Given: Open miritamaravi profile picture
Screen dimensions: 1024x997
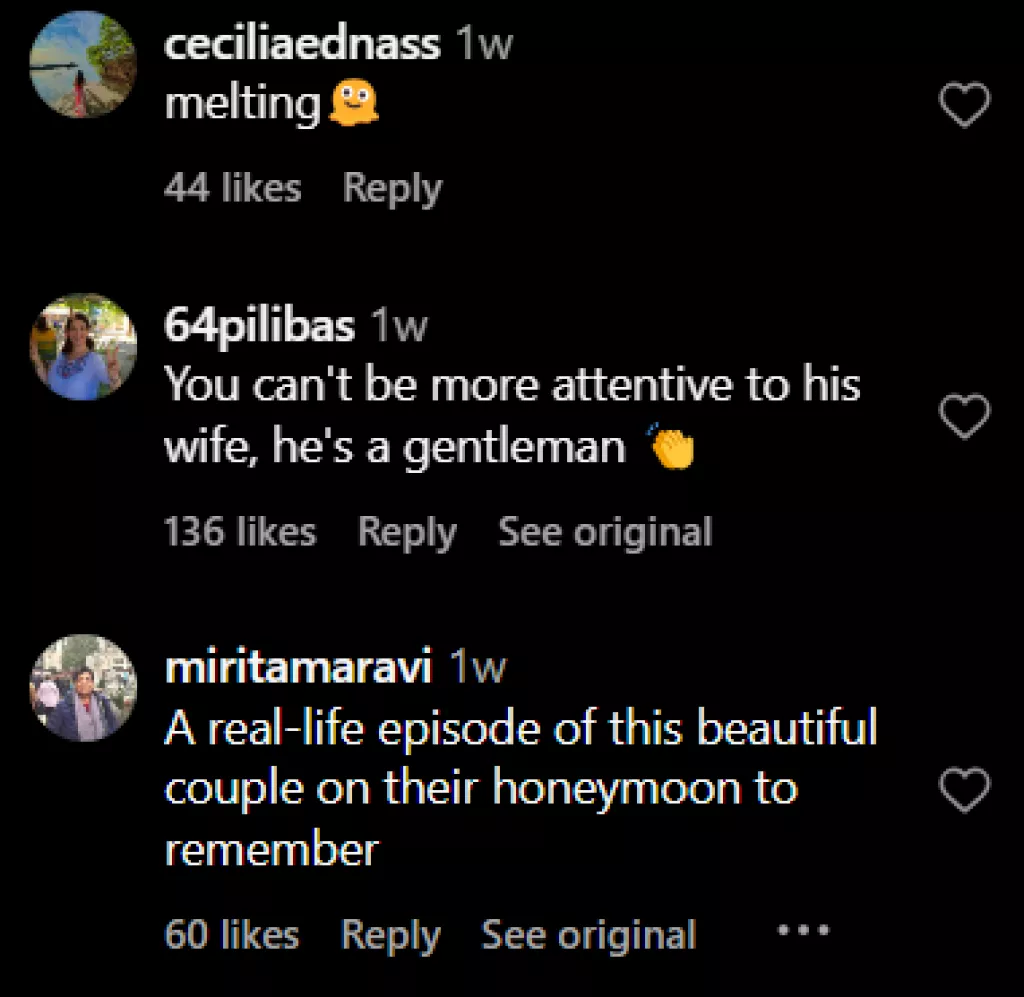Looking at the screenshot, I should pos(83,688).
